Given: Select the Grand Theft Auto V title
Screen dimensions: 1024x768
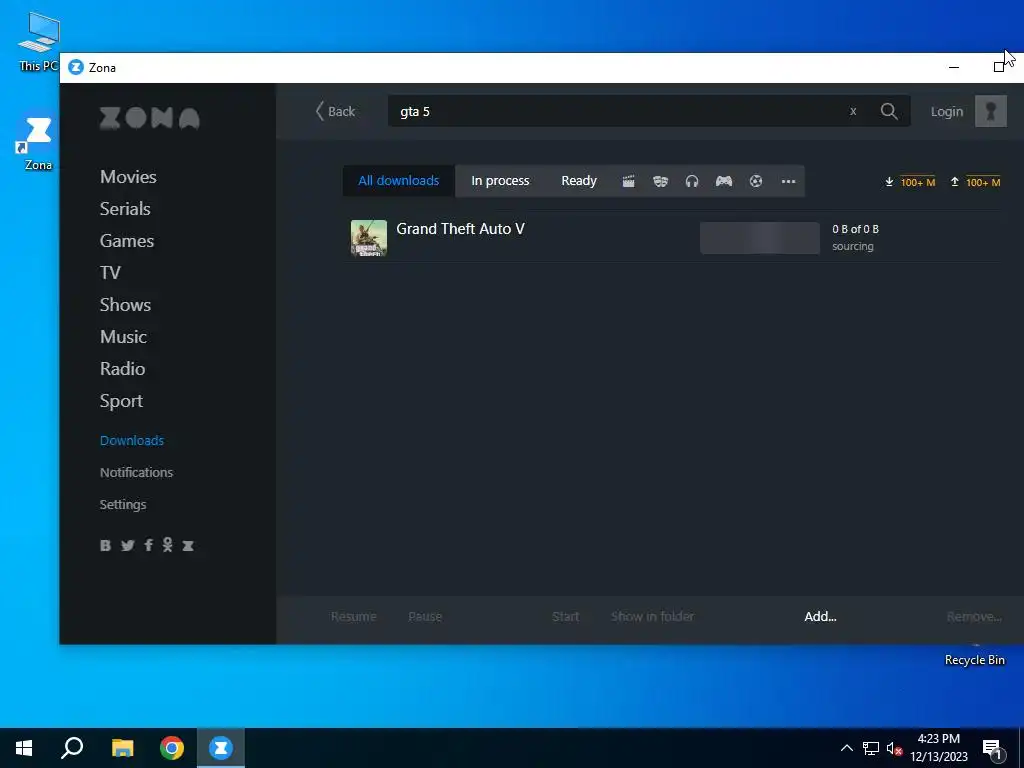Looking at the screenshot, I should click(x=460, y=229).
